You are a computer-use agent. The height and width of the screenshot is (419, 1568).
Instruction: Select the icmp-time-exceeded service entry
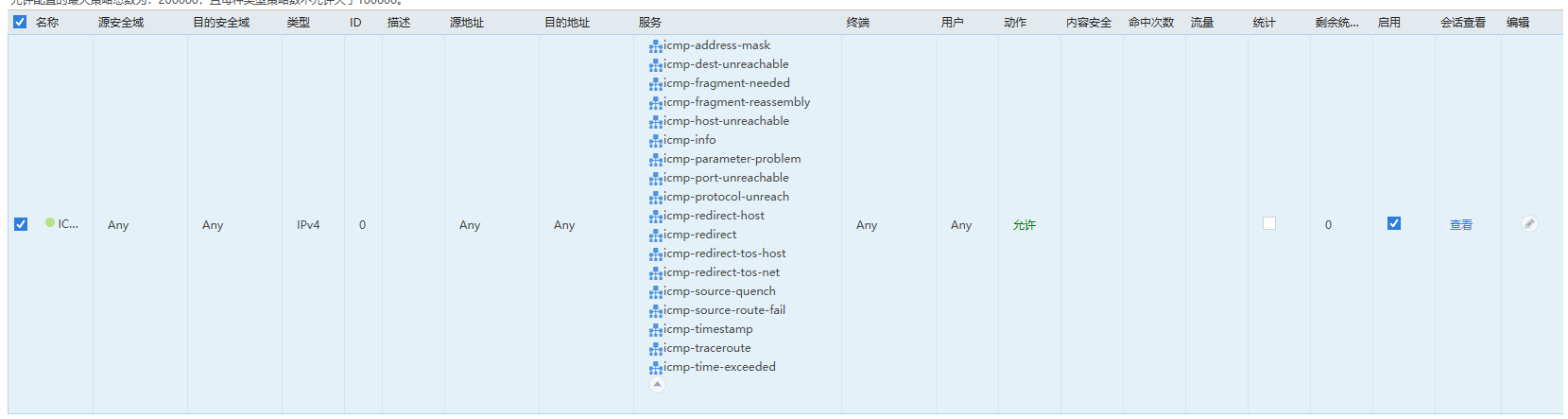[x=719, y=367]
